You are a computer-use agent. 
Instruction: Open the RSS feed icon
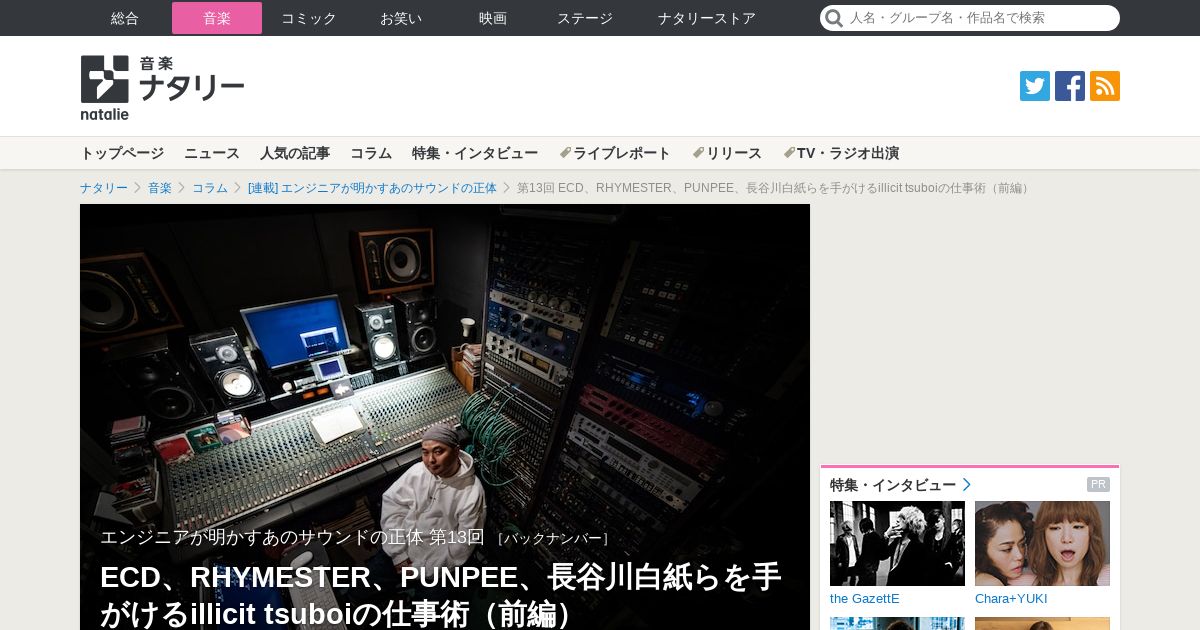(1105, 86)
